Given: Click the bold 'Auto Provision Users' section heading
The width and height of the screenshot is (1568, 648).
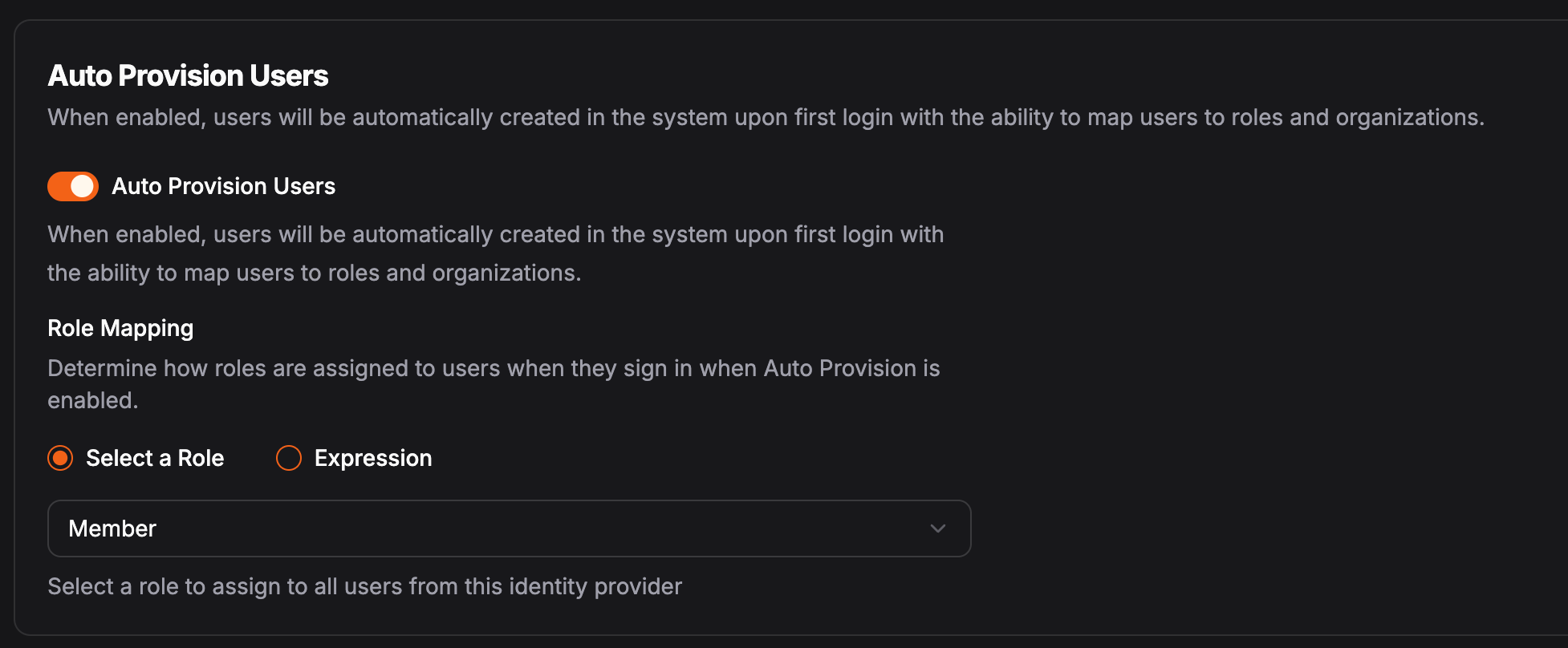Looking at the screenshot, I should point(188,75).
